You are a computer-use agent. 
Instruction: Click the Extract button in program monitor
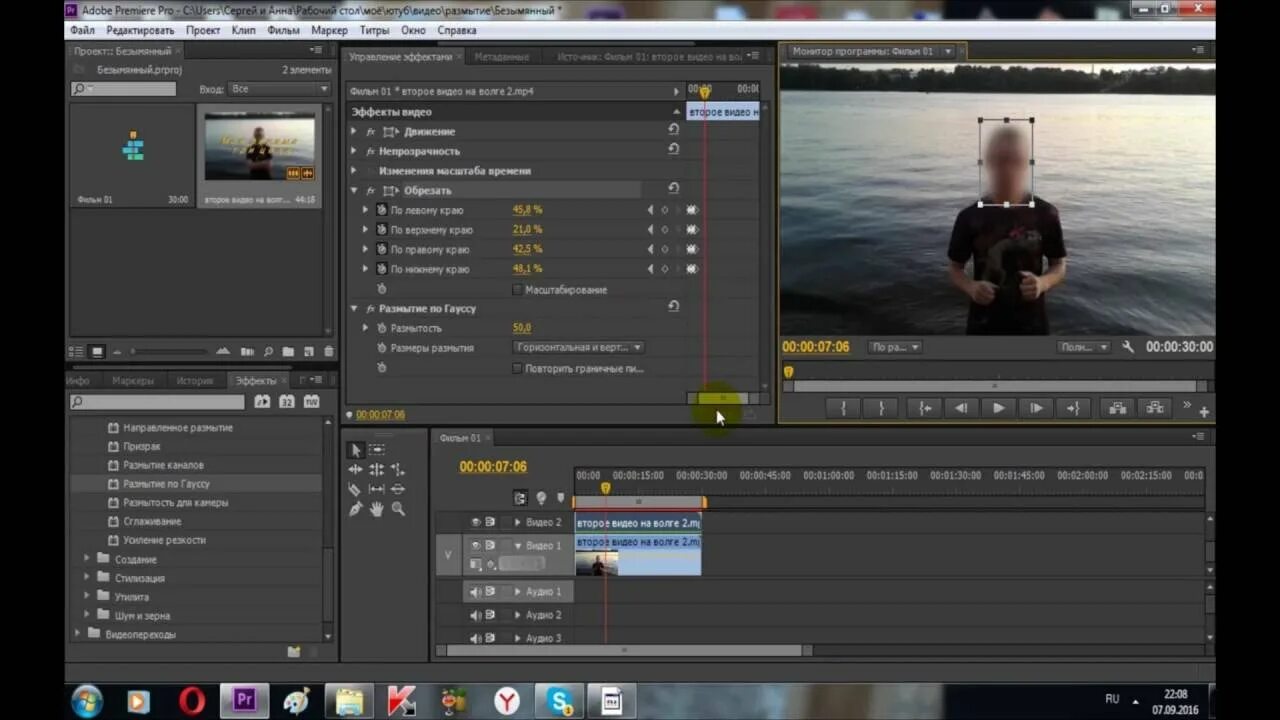click(1155, 408)
